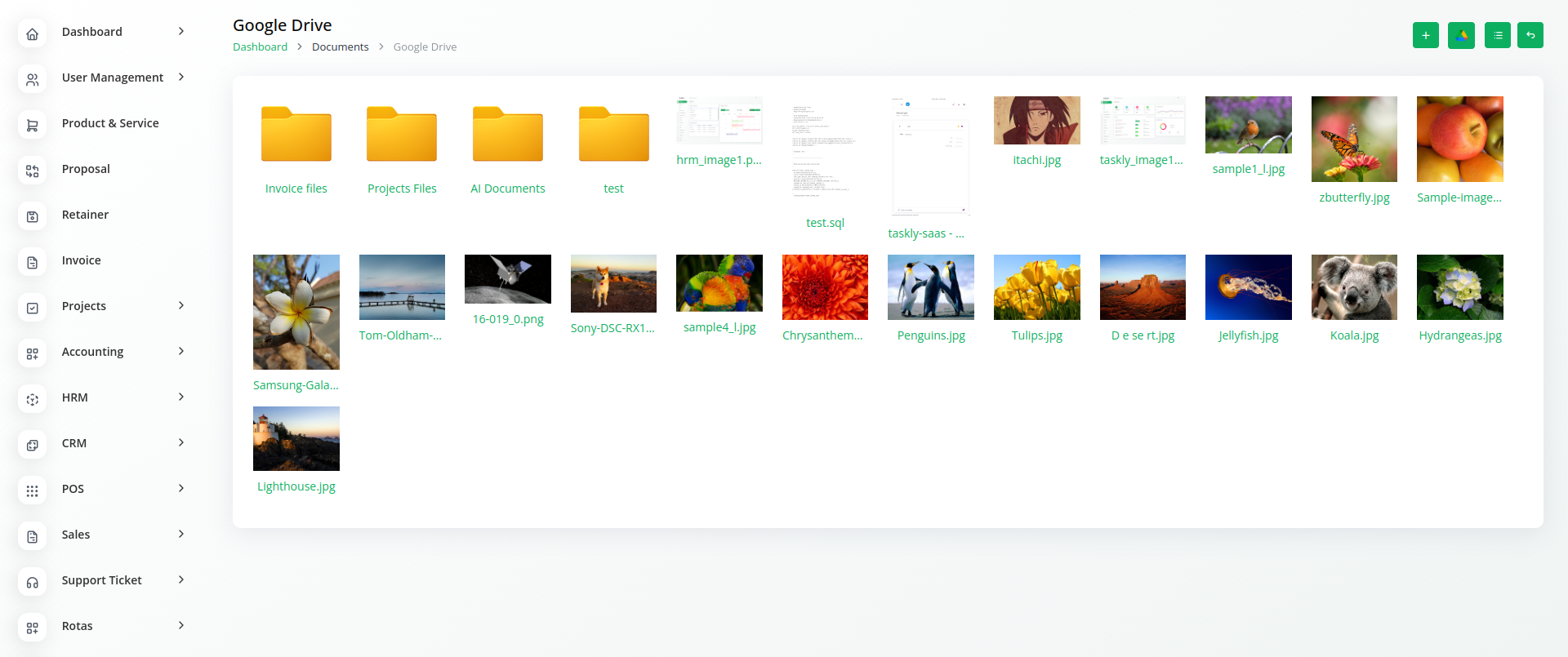Click the green plus add button
This screenshot has width=1568, height=657.
click(x=1425, y=35)
